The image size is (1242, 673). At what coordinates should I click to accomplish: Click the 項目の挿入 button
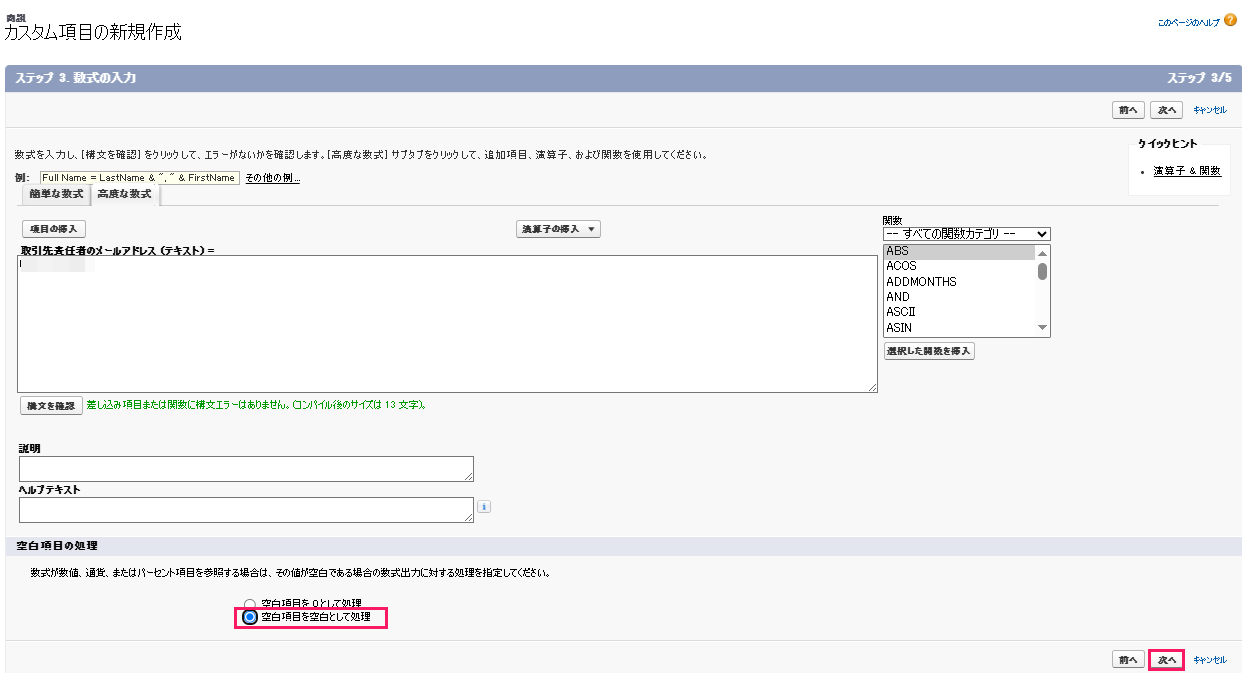55,229
